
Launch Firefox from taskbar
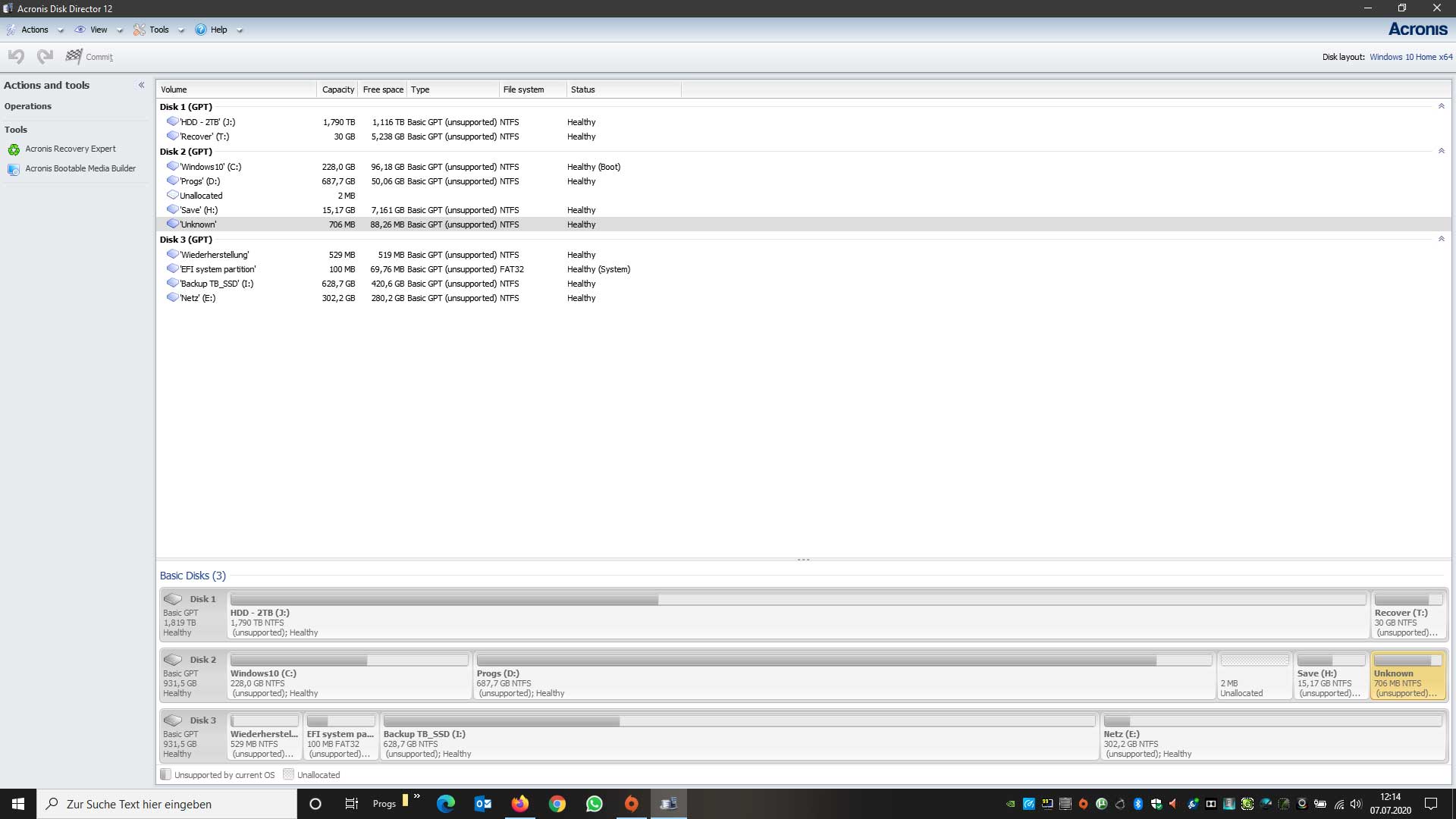coord(520,804)
